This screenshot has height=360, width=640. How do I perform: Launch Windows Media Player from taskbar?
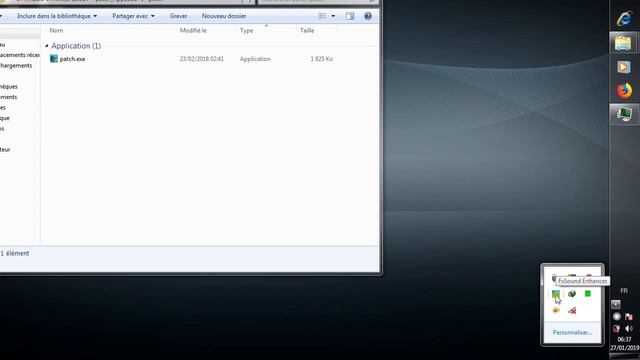pyautogui.click(x=624, y=67)
